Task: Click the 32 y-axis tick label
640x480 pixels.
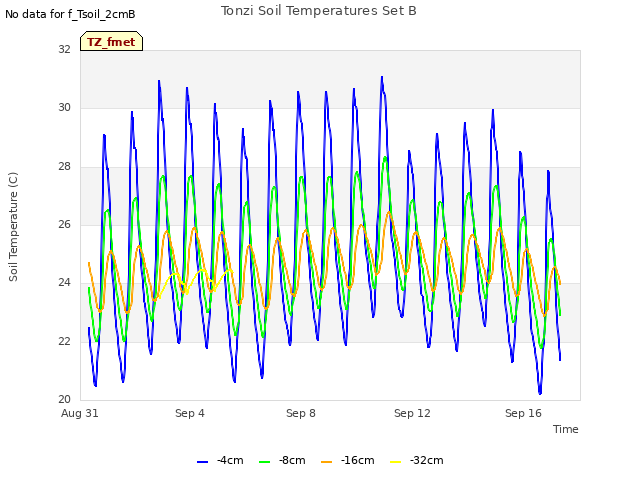Action: (64, 49)
